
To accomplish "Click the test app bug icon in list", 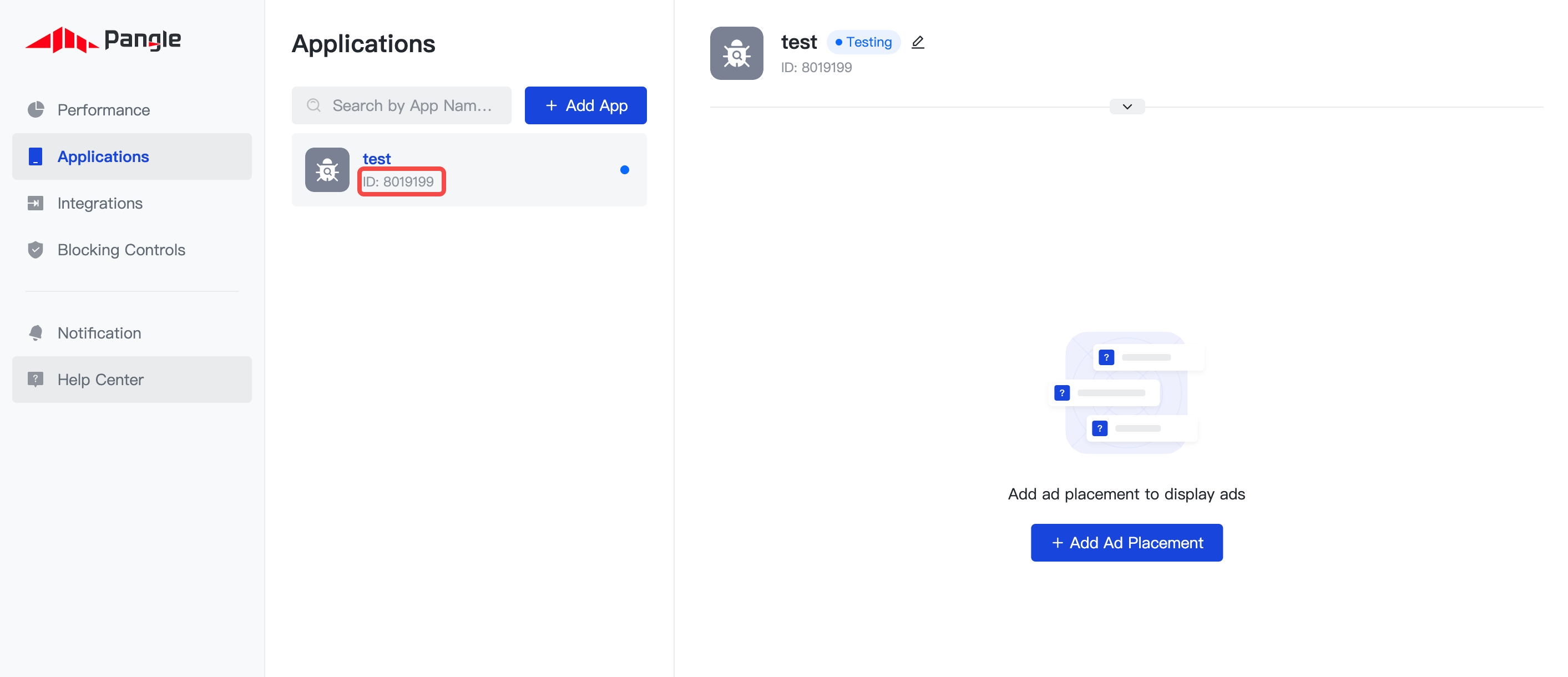I will (327, 170).
